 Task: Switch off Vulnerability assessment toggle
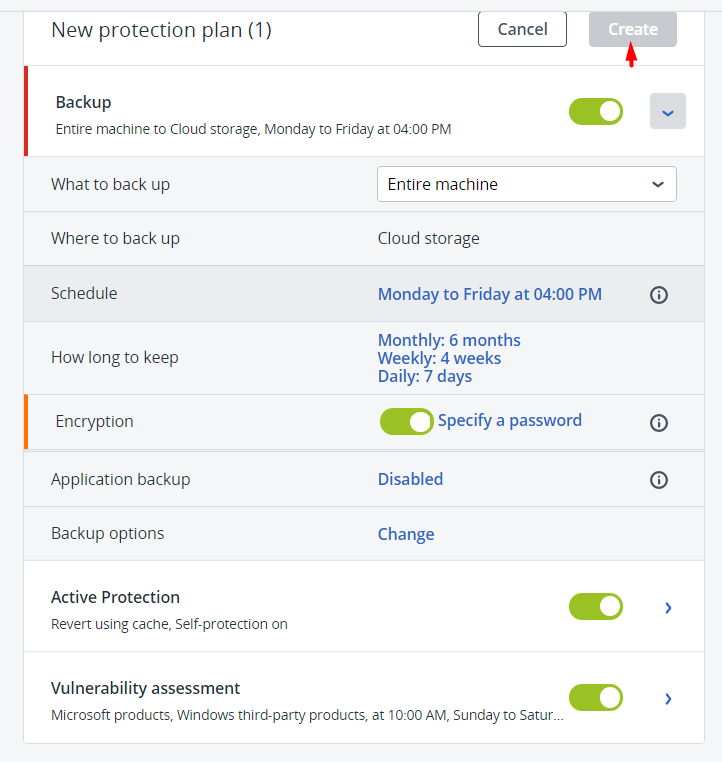[596, 697]
